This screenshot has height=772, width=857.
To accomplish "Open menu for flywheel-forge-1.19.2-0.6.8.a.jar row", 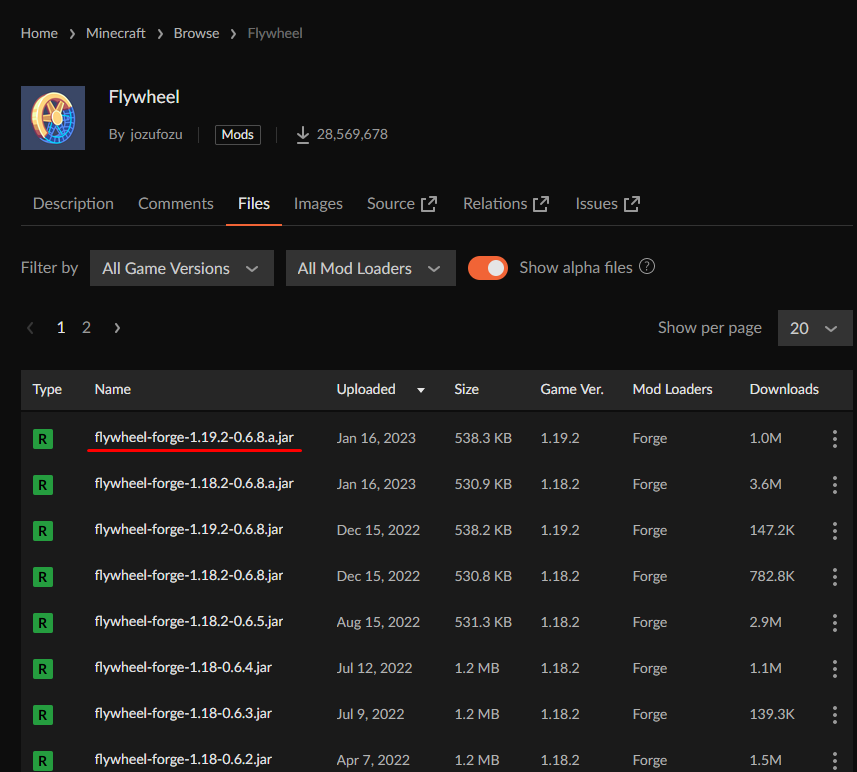I will 835,438.
